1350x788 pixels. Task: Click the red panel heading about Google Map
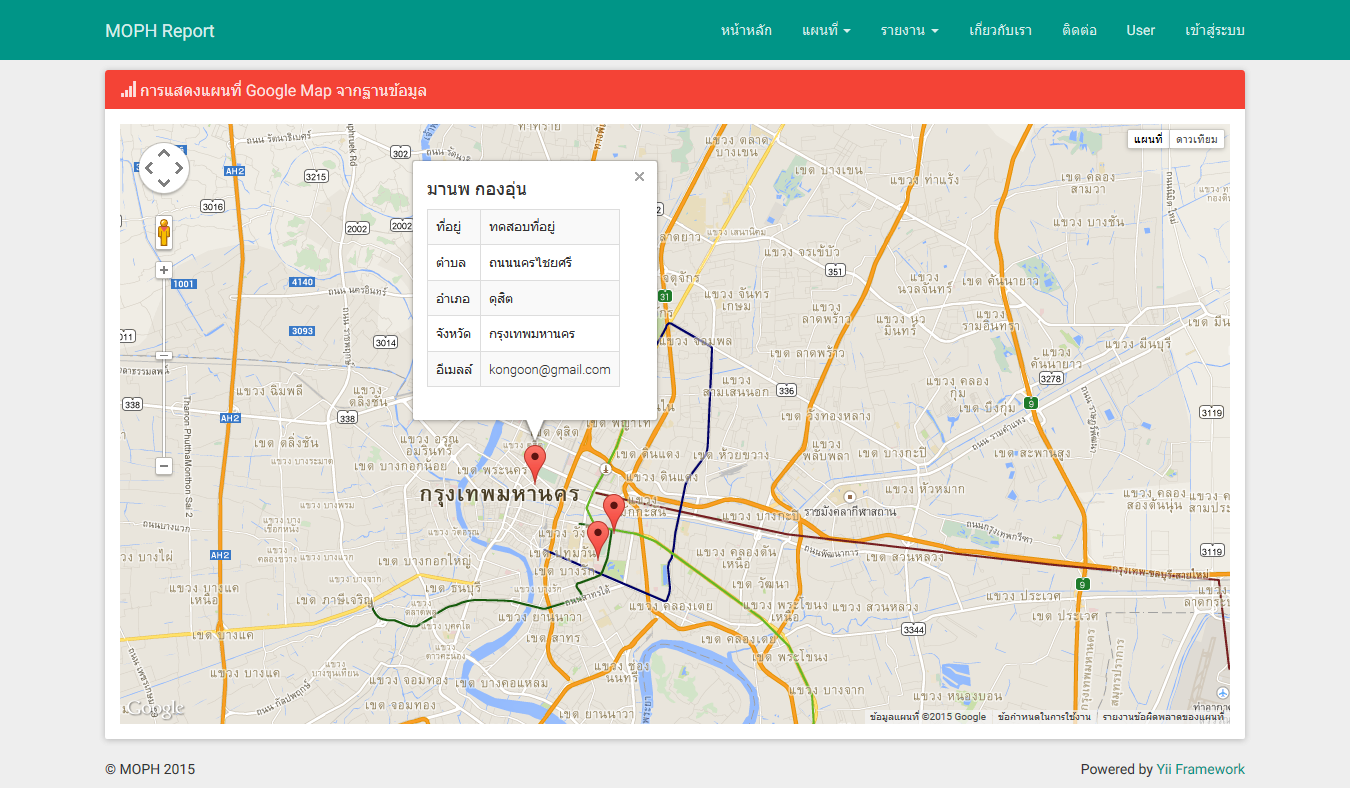click(x=675, y=90)
